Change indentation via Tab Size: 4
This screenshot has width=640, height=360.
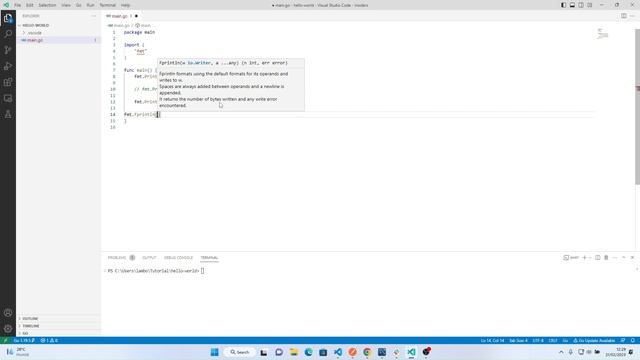518,340
